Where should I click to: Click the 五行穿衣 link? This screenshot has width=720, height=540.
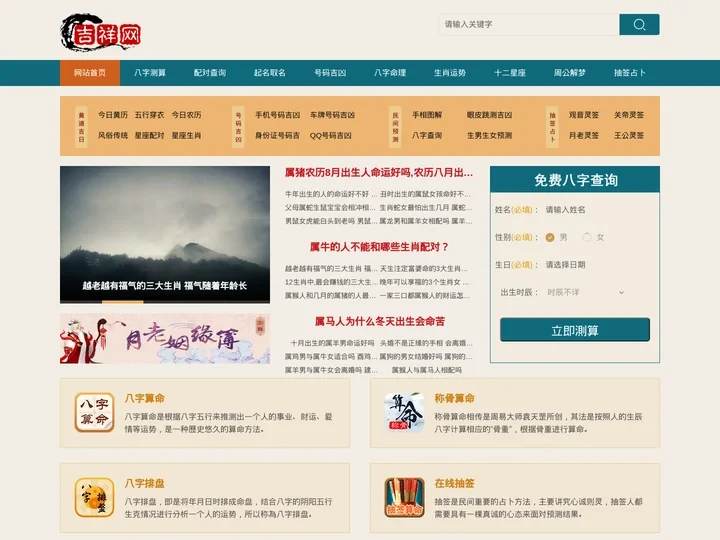coord(149,115)
